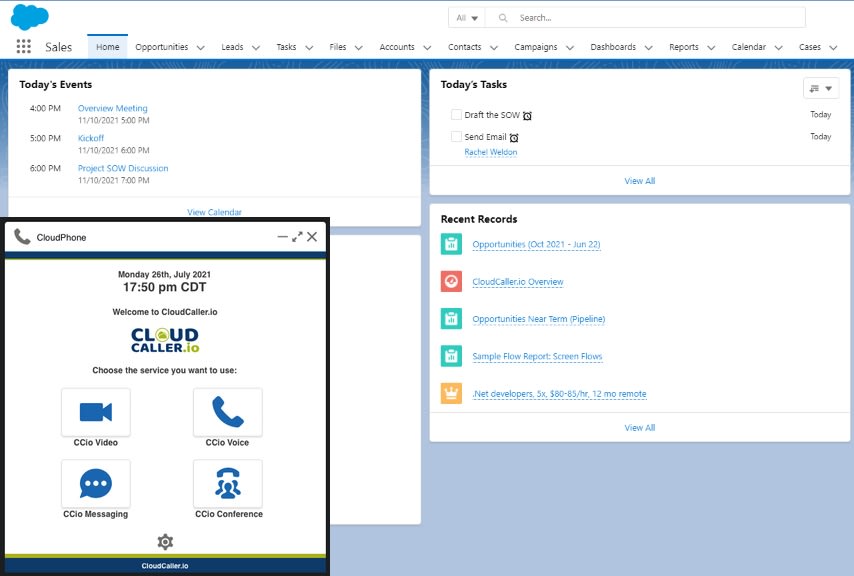Open Rachel Weldon contact link
This screenshot has width=854, height=576.
coord(491,152)
